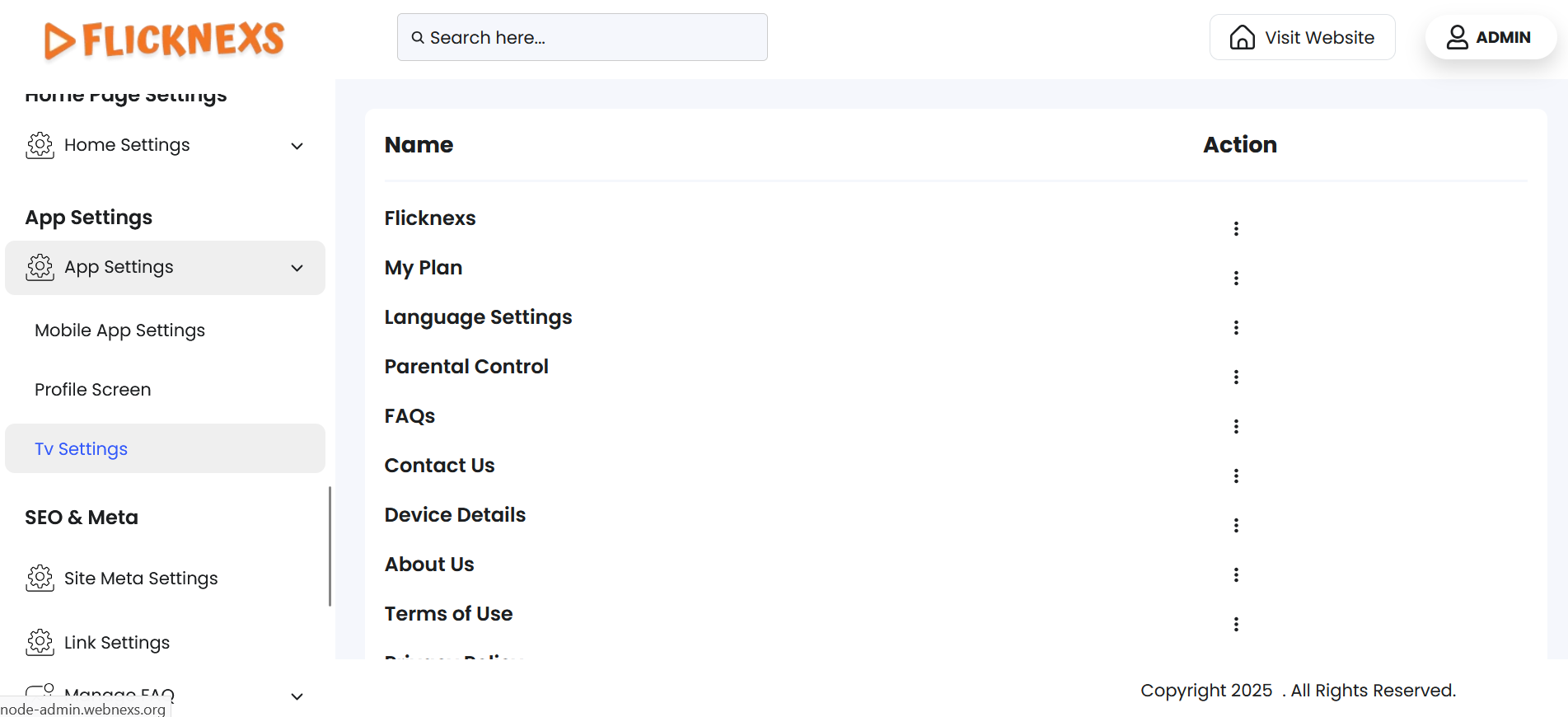Click the Flicknexs play logo icon
The height and width of the screenshot is (717, 1568).
pyautogui.click(x=59, y=40)
